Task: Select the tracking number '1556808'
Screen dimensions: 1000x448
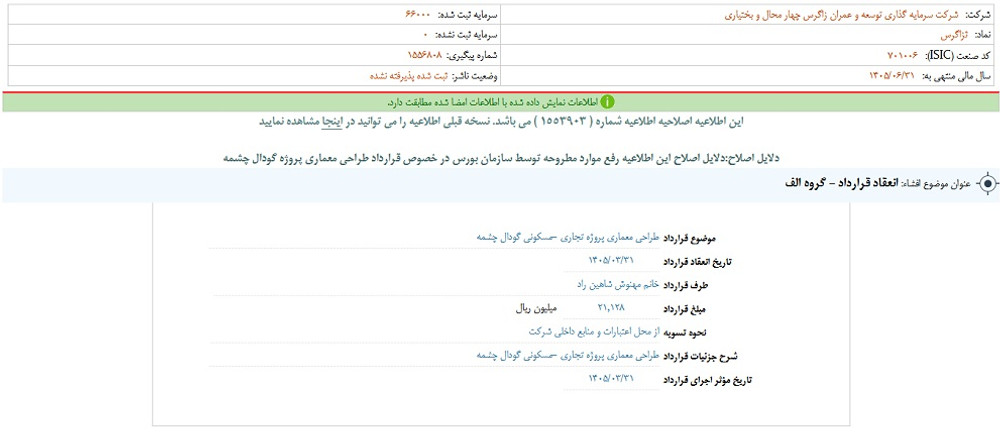Action: pos(425,56)
